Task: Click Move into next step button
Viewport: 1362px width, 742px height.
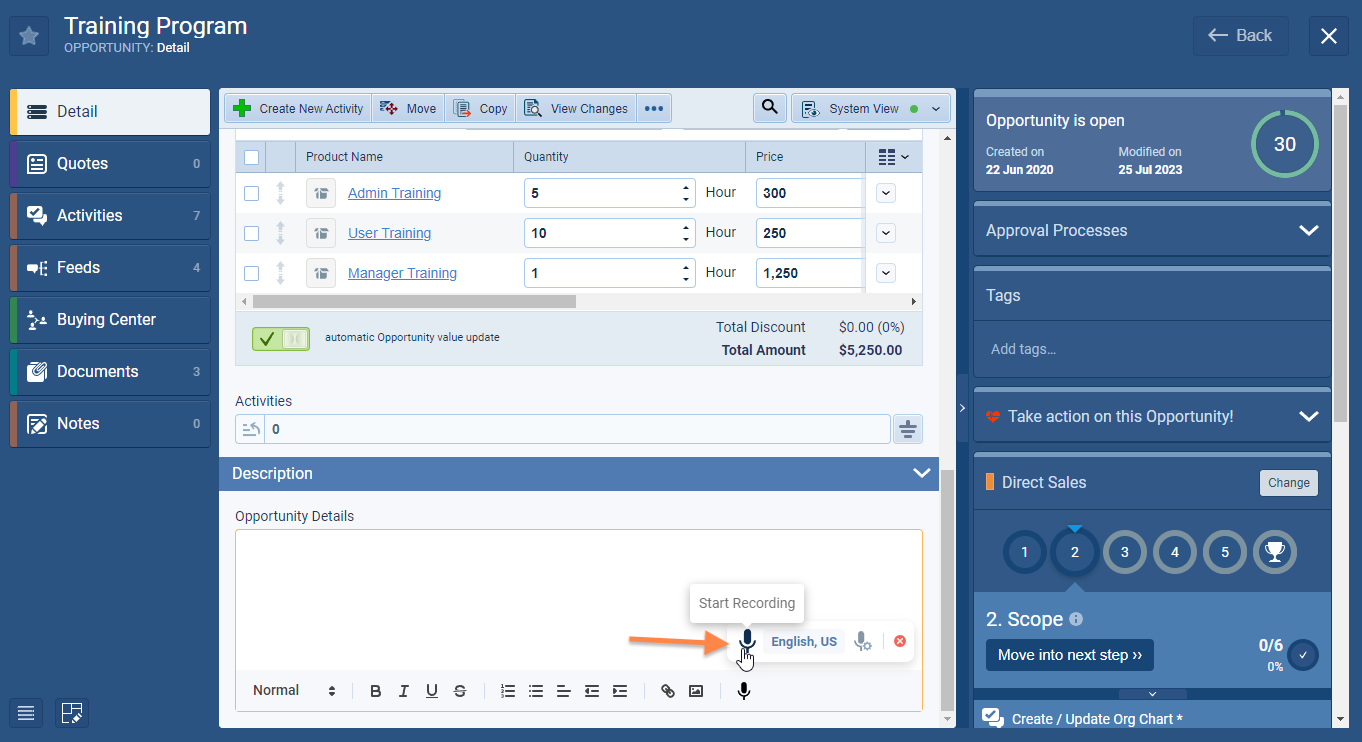Action: [x=1069, y=656]
